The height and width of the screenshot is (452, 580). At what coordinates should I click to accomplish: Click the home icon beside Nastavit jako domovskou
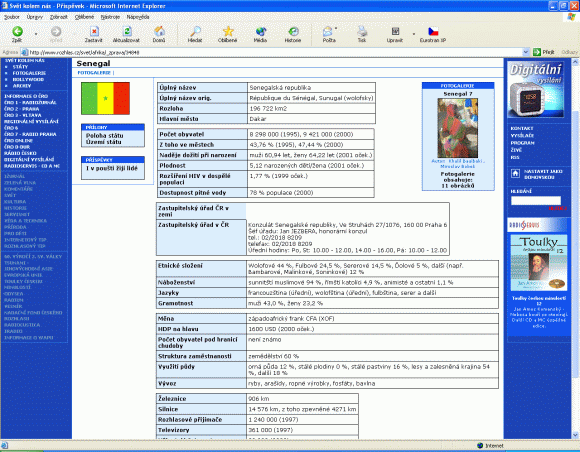point(515,173)
